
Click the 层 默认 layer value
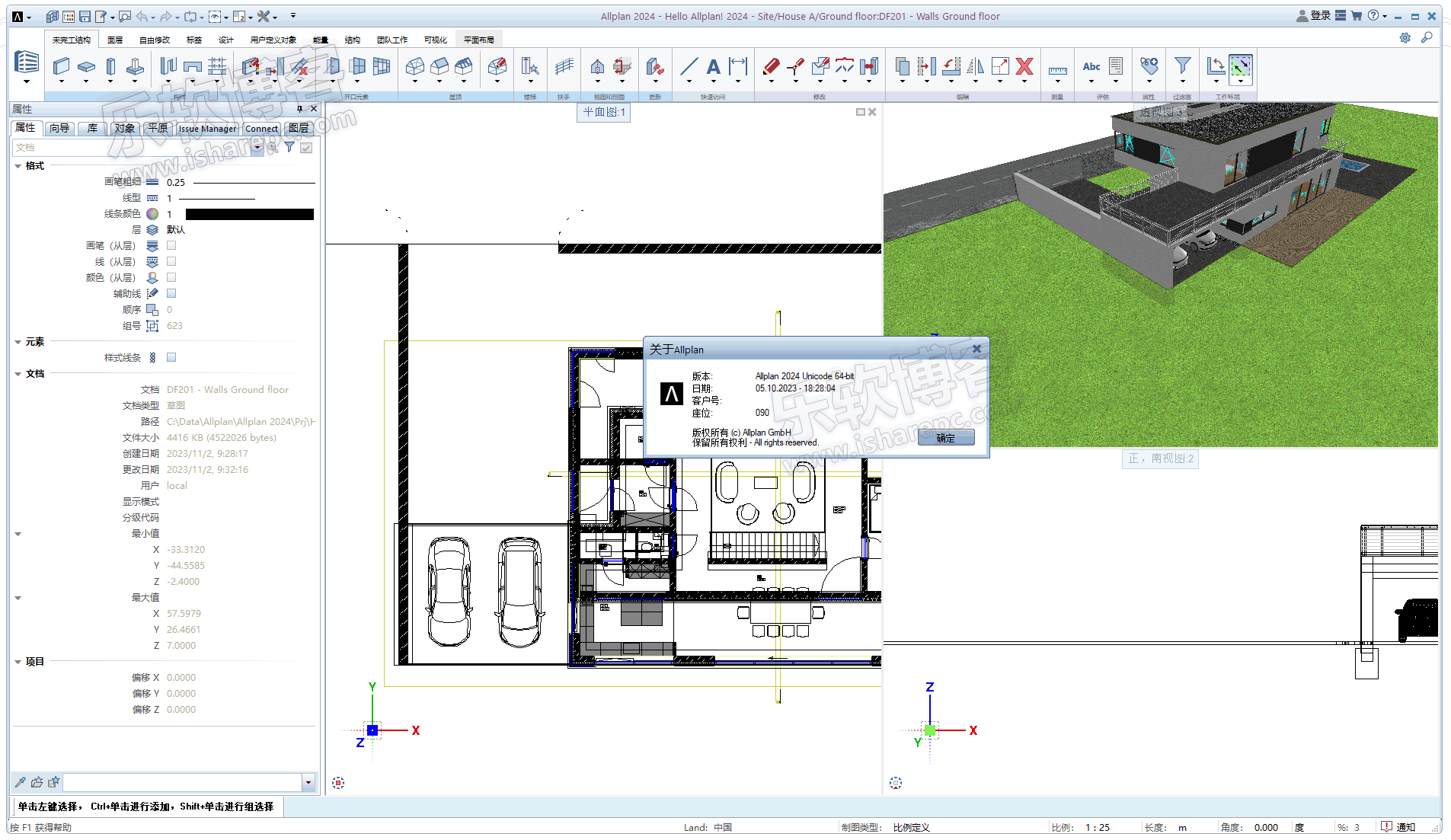tap(176, 230)
